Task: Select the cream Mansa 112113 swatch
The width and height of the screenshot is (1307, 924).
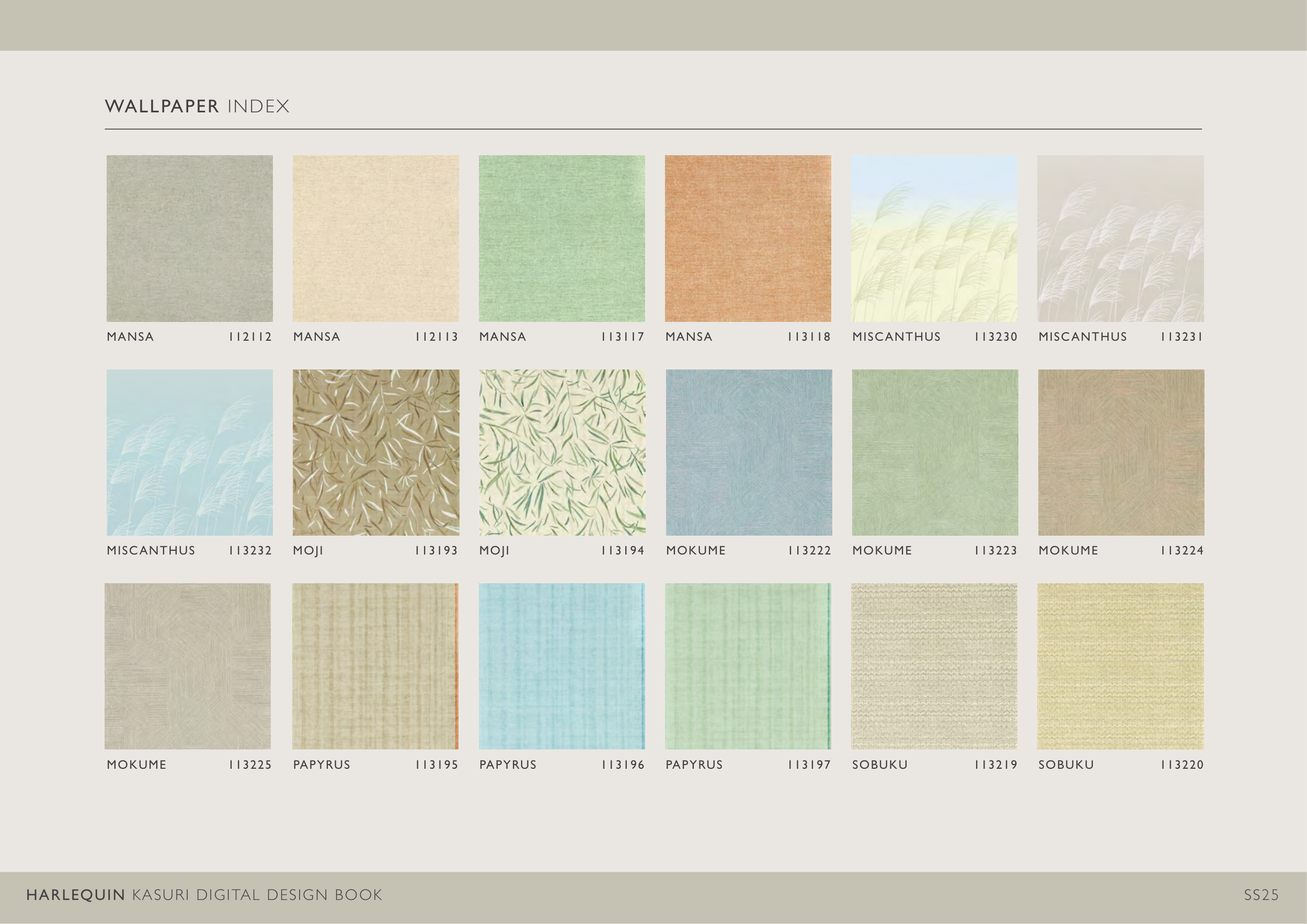Action: (376, 238)
